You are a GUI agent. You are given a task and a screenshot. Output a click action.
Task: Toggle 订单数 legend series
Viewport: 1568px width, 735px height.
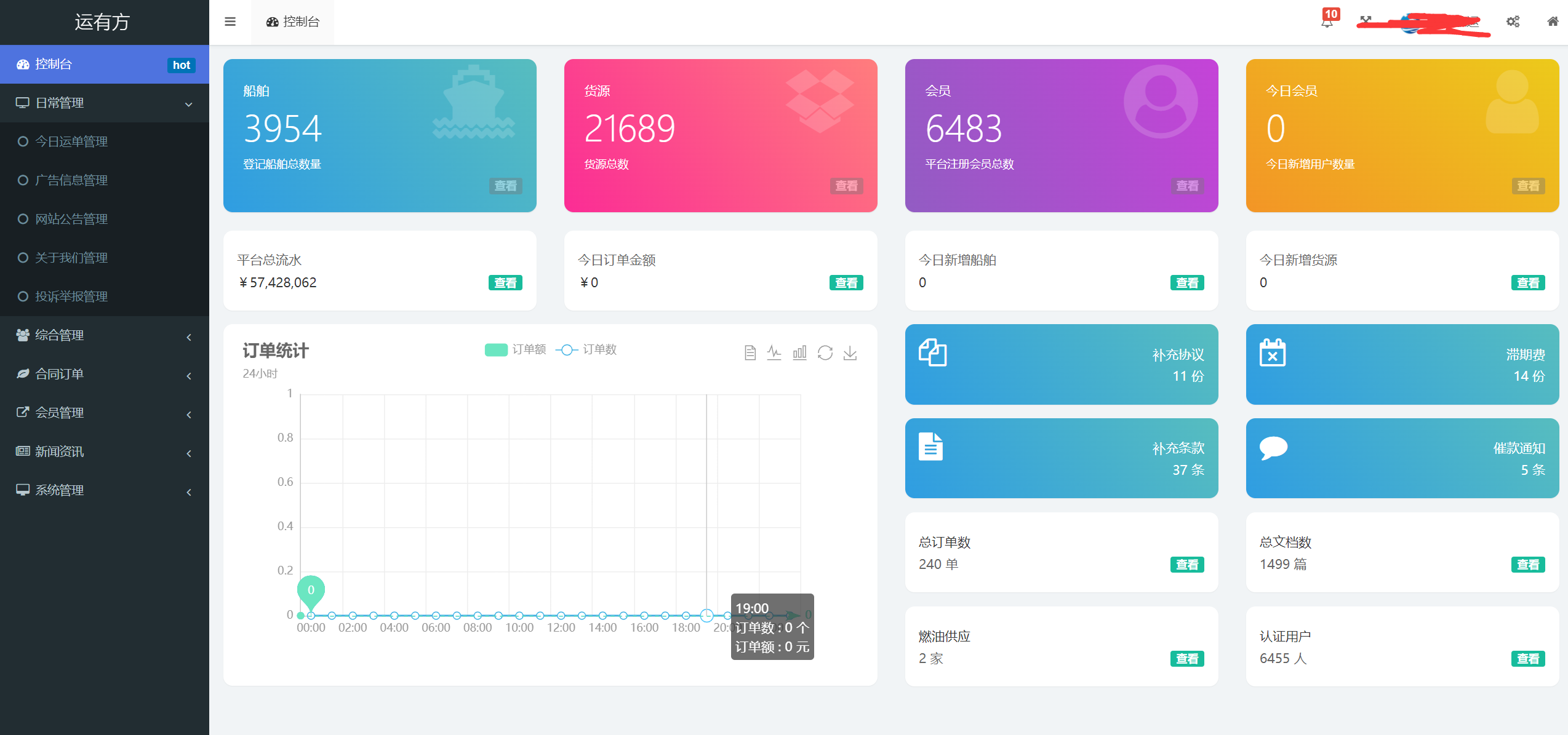pyautogui.click(x=586, y=349)
